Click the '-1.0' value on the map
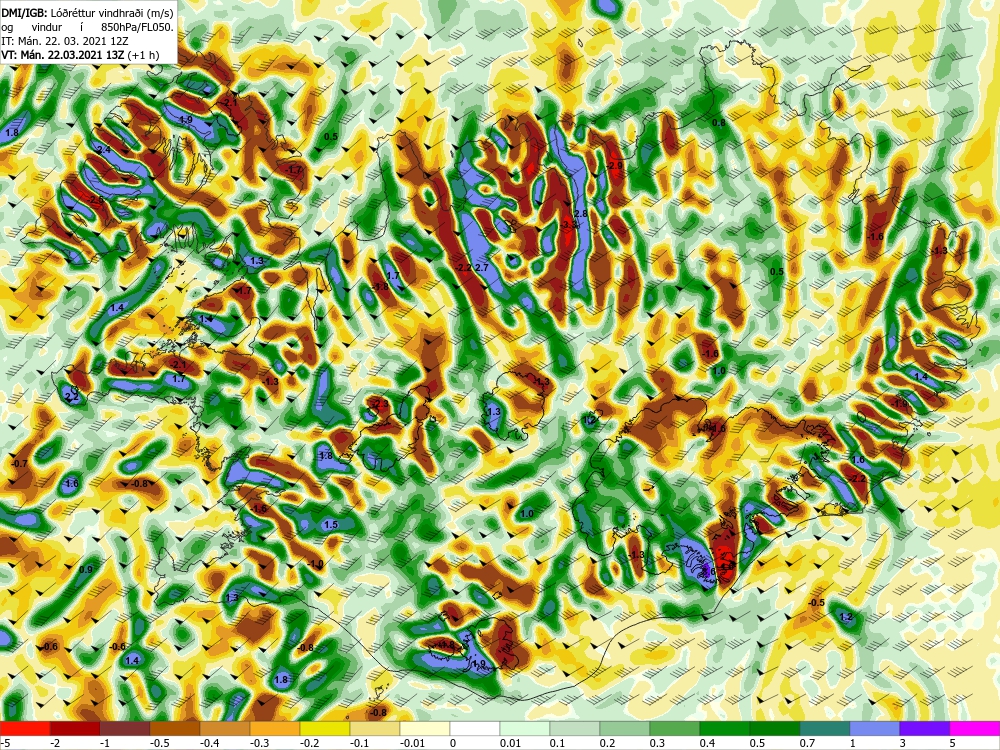This screenshot has width=1000, height=750. [316, 564]
